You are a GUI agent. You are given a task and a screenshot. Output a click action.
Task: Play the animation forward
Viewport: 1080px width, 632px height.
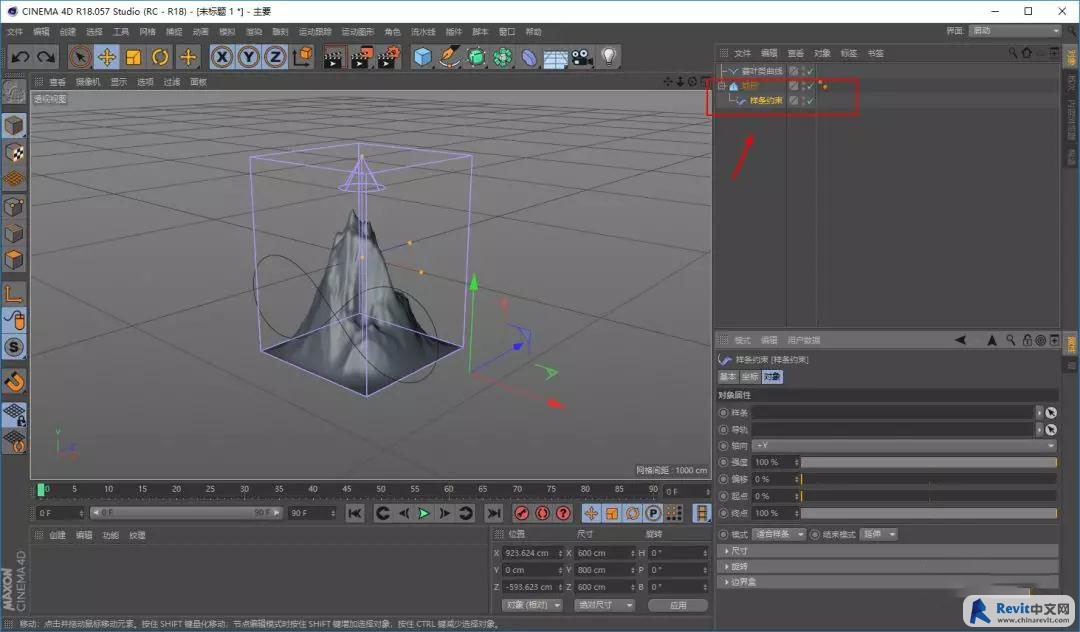tap(424, 513)
